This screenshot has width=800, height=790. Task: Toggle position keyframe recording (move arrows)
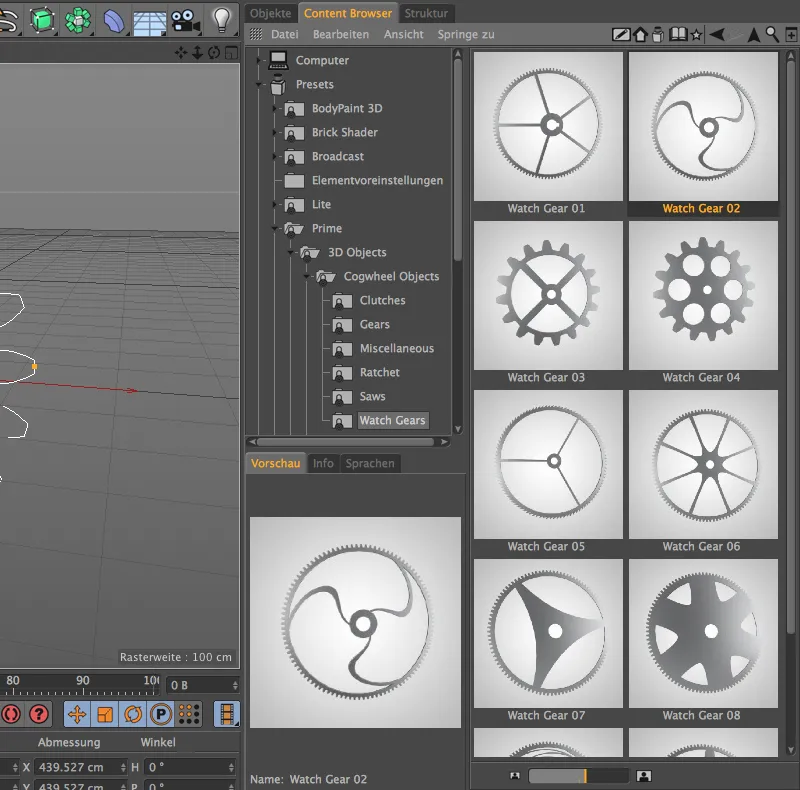click(77, 714)
